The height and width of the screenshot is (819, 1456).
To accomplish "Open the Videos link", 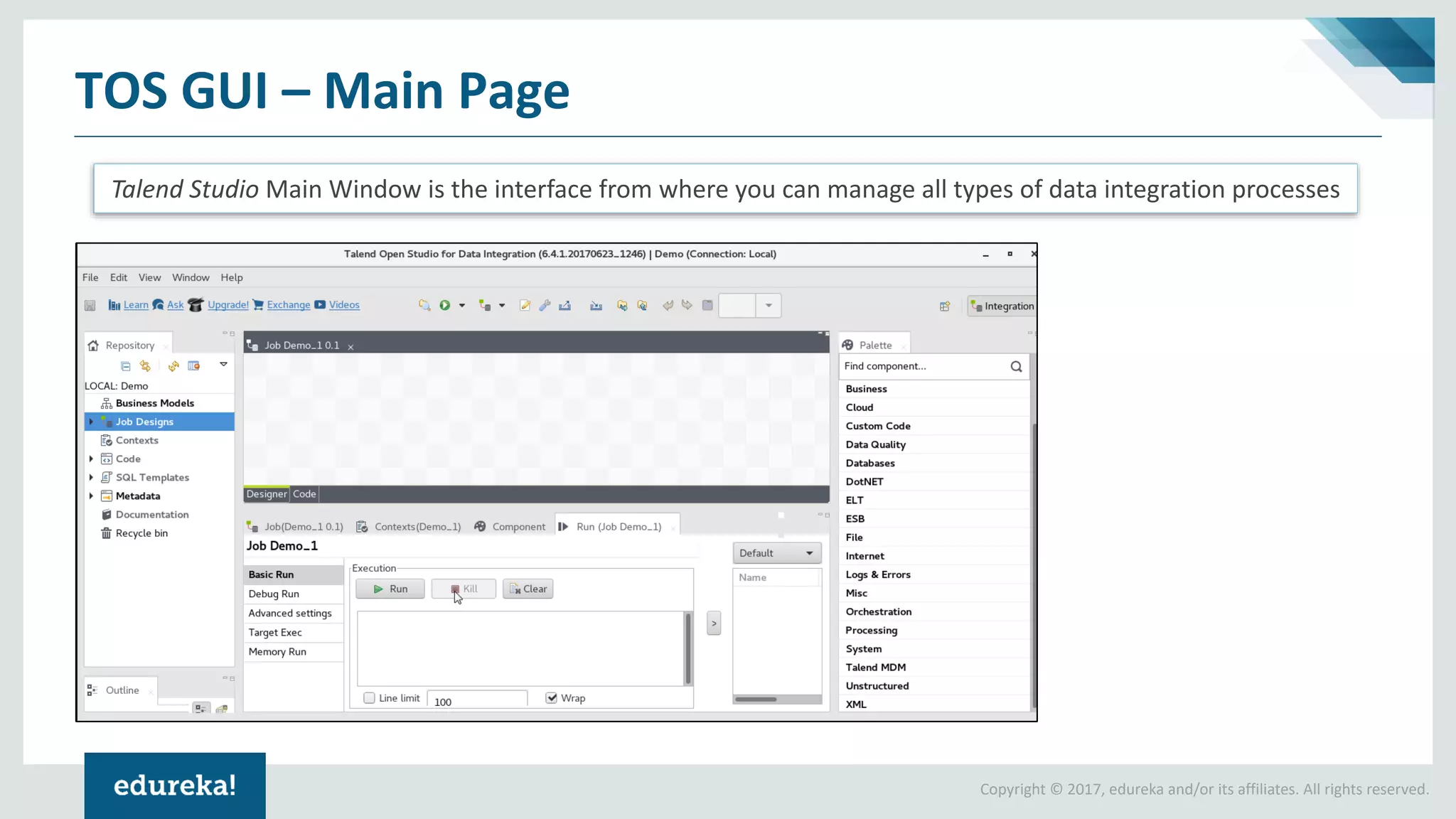I will [344, 305].
